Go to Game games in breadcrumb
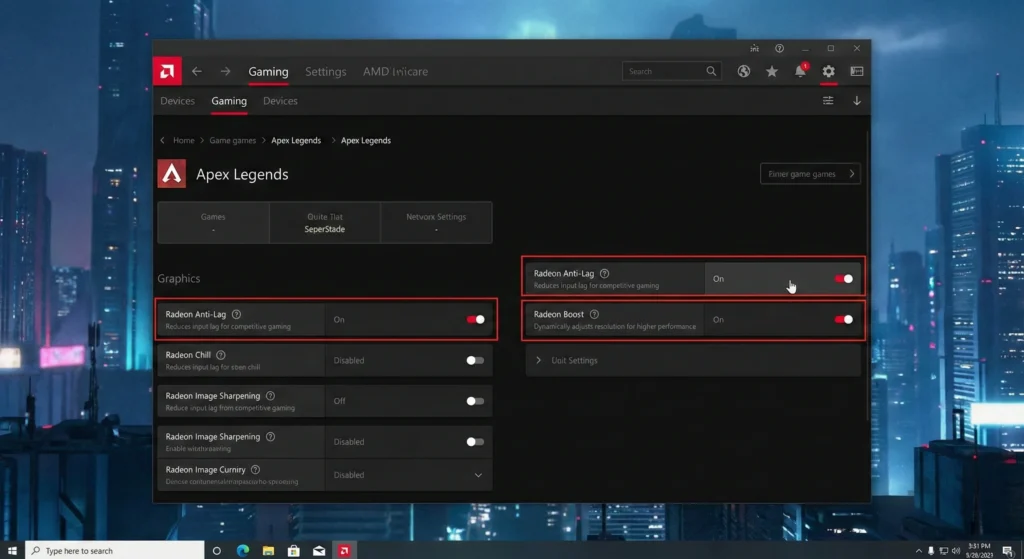The height and width of the screenshot is (559, 1024). click(232, 140)
